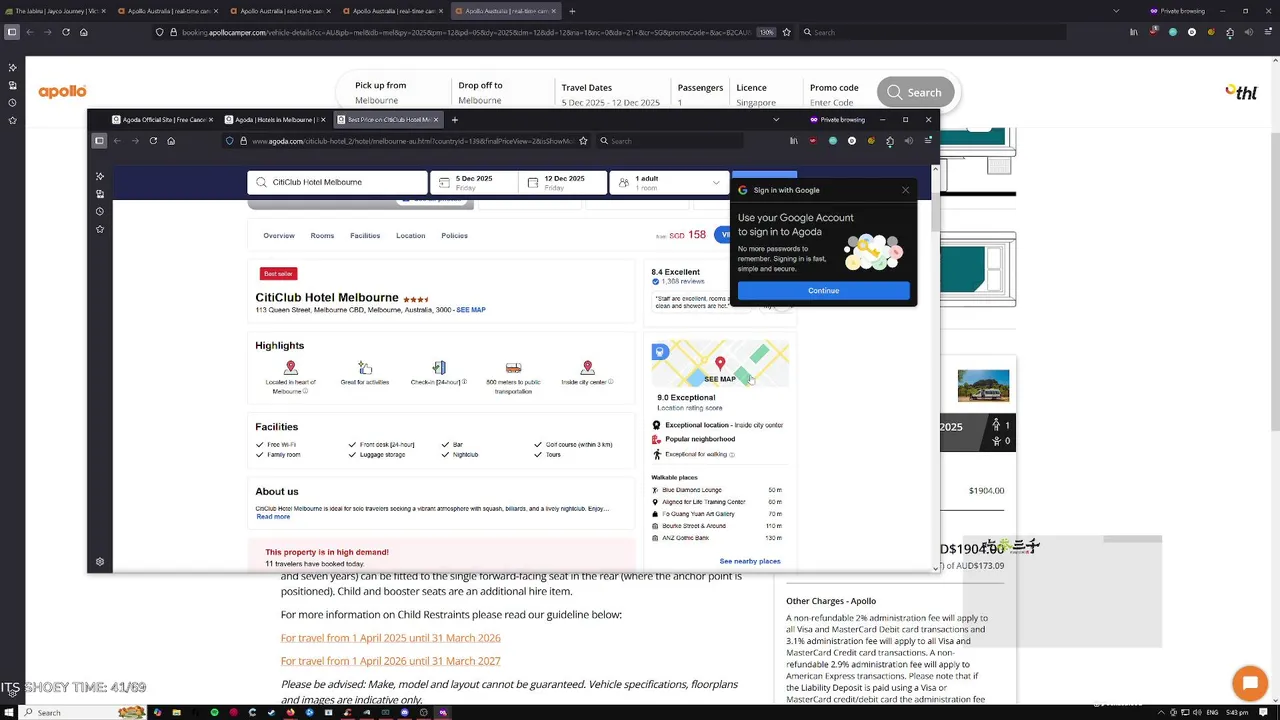1280x720 pixels.
Task: Open the campervan thumbnail image on Apollo page
Action: [983, 385]
